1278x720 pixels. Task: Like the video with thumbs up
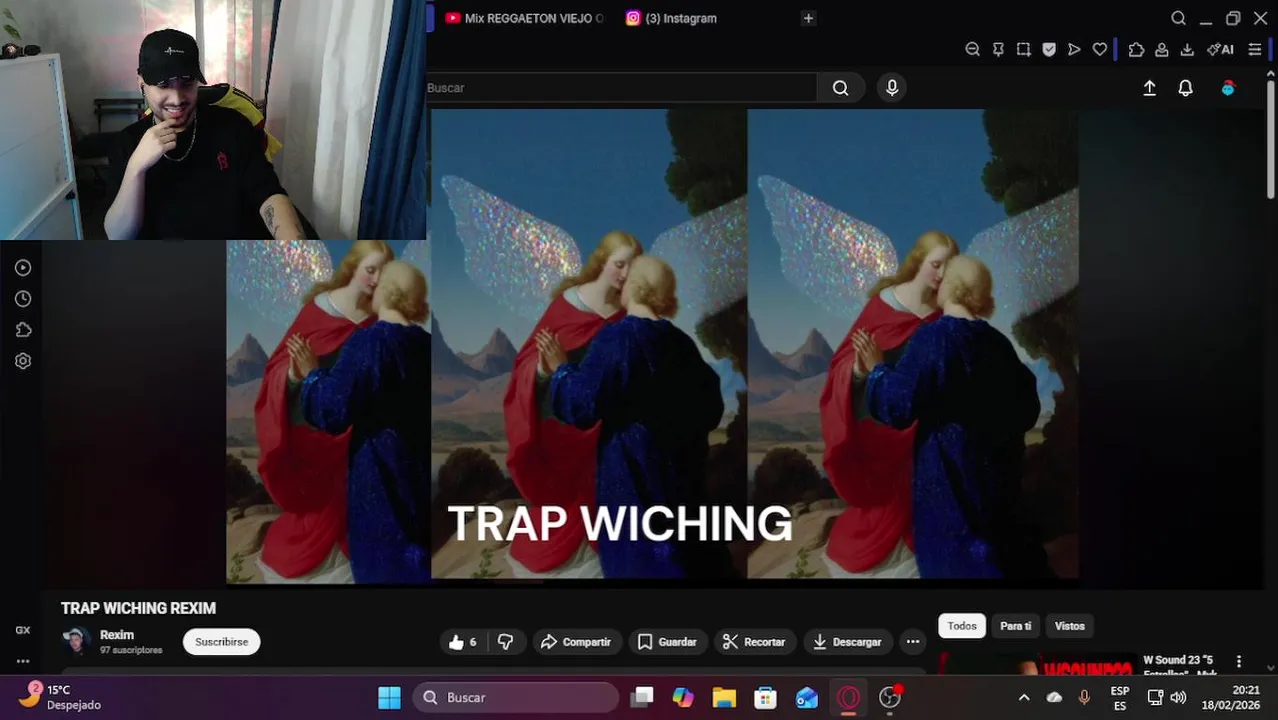pyautogui.click(x=462, y=642)
